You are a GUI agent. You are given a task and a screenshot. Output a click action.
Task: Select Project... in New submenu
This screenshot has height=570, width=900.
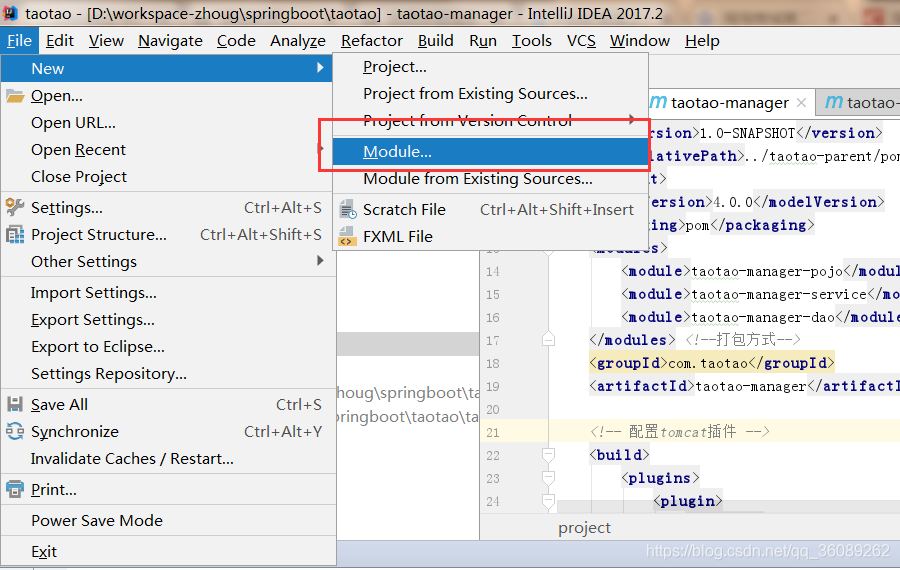point(490,67)
